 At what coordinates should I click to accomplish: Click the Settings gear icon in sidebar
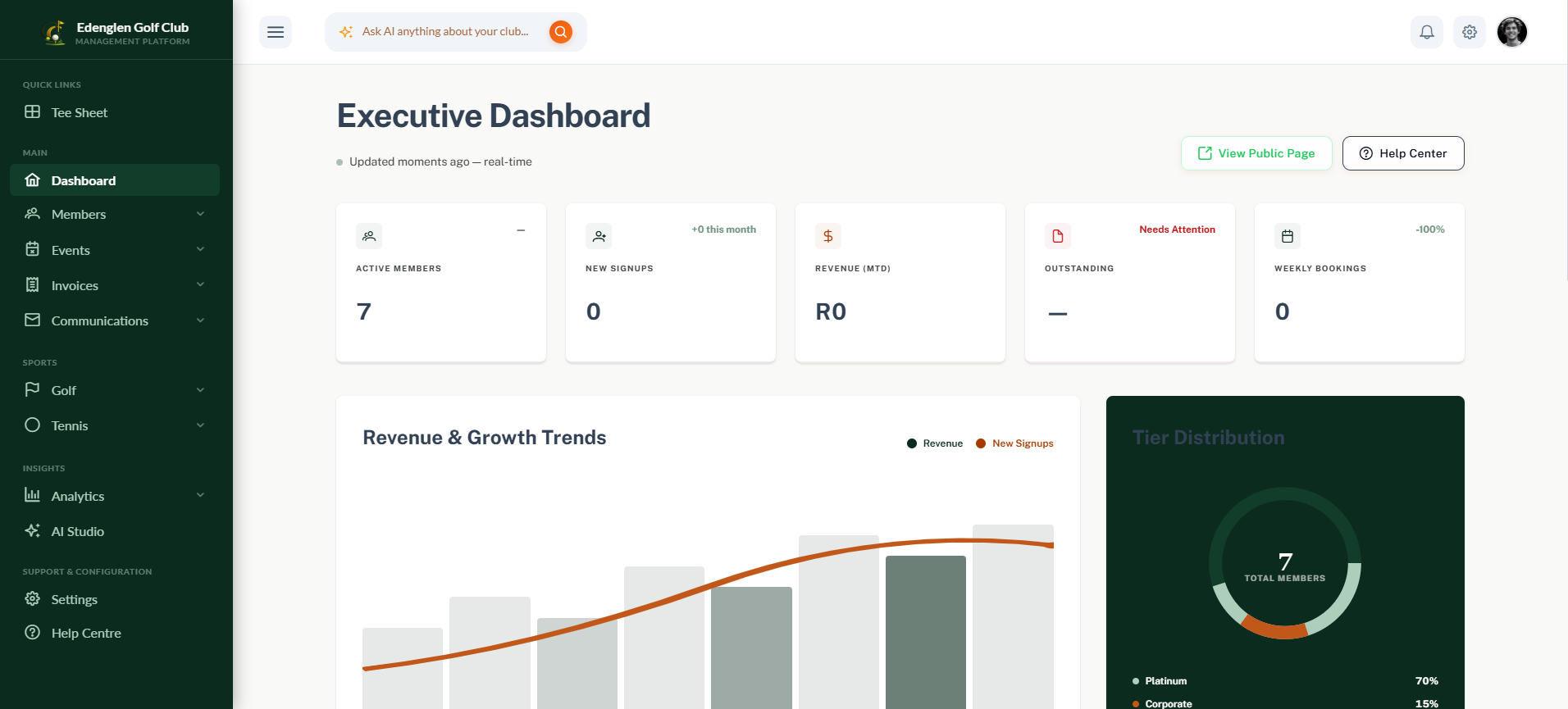pyautogui.click(x=32, y=598)
